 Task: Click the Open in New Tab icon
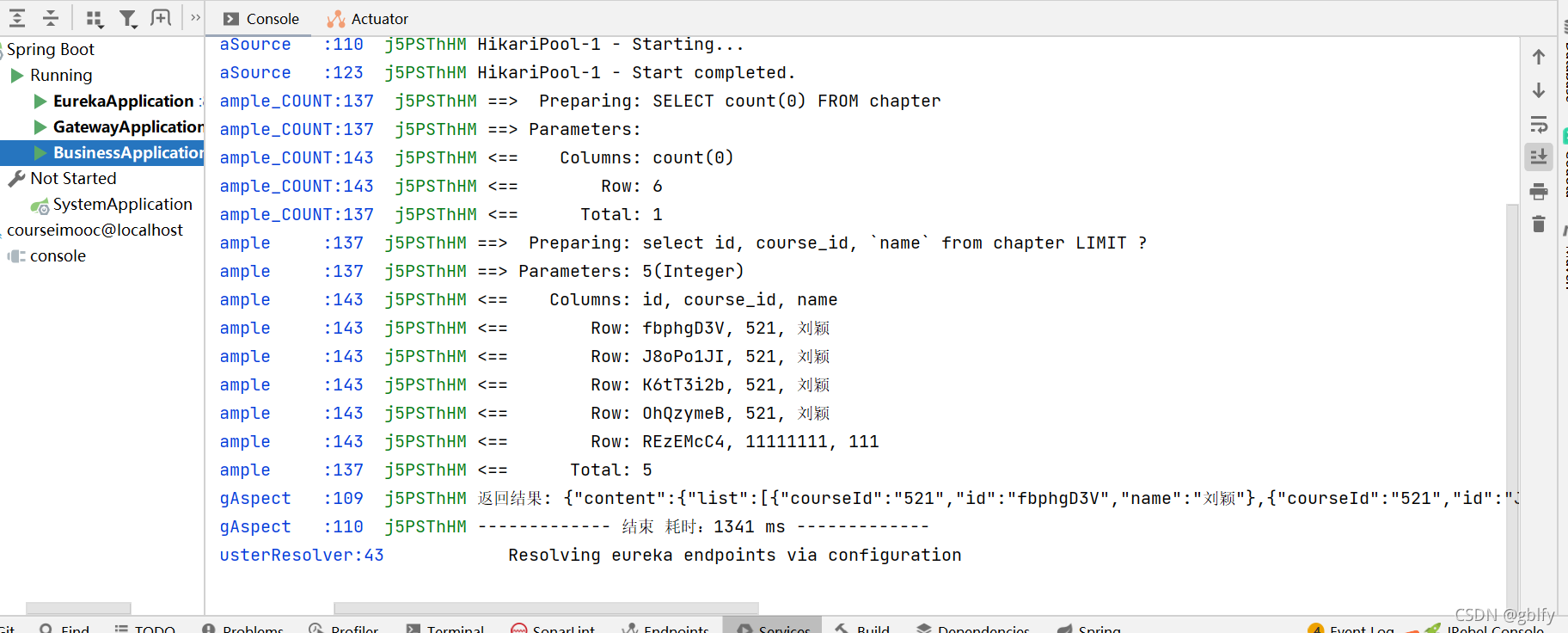coord(161,18)
